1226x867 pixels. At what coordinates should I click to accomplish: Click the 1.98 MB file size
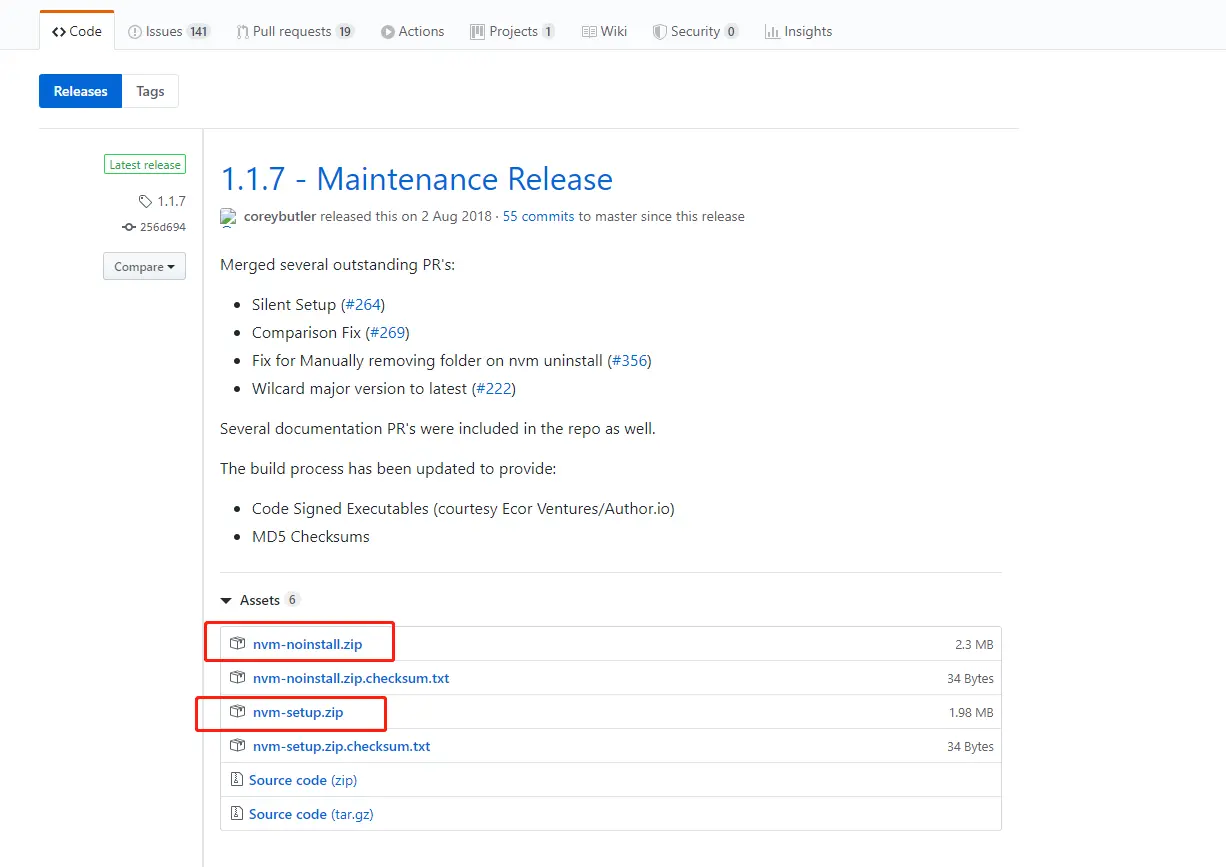tap(971, 713)
